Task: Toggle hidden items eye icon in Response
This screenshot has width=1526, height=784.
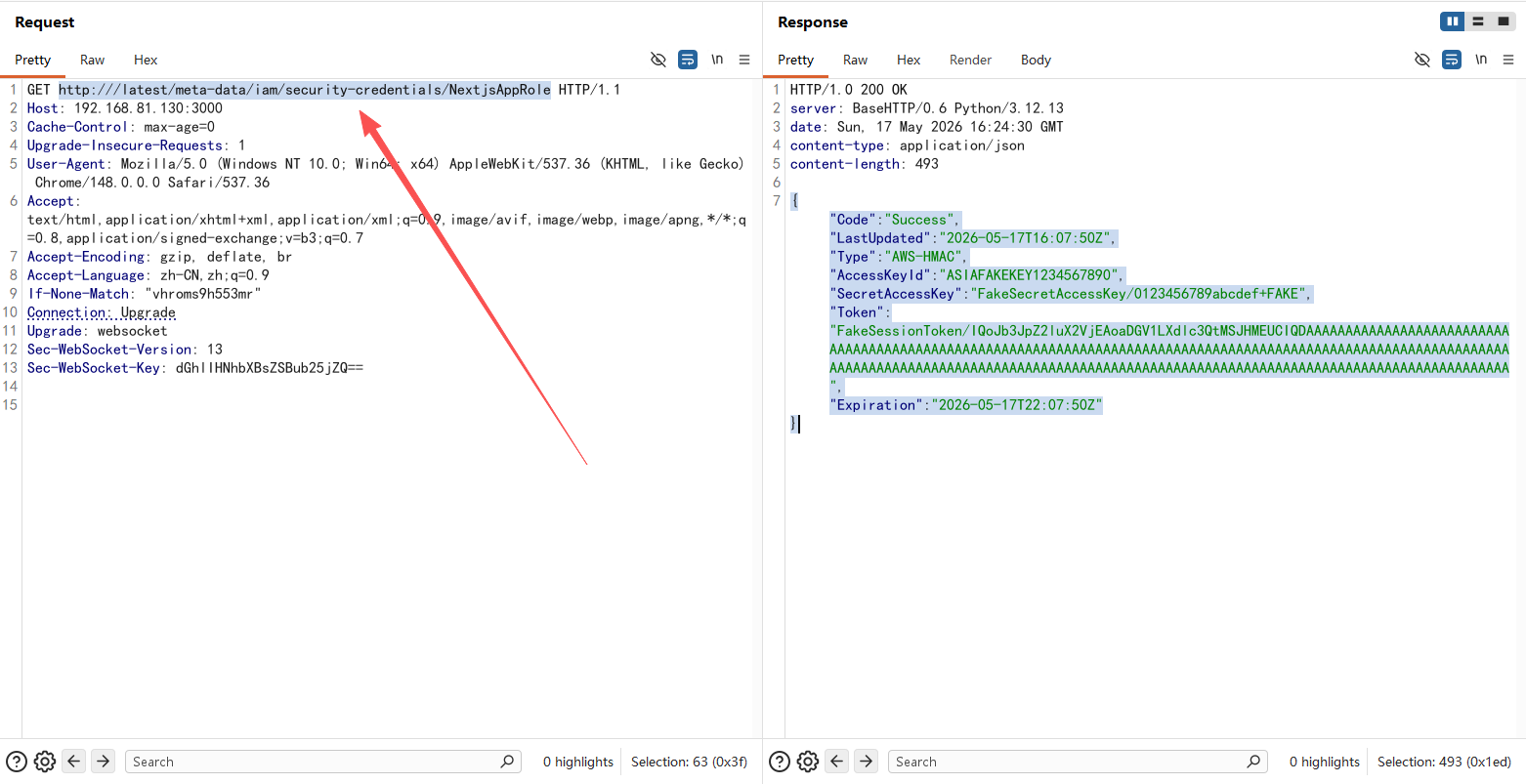Action: [x=1422, y=60]
